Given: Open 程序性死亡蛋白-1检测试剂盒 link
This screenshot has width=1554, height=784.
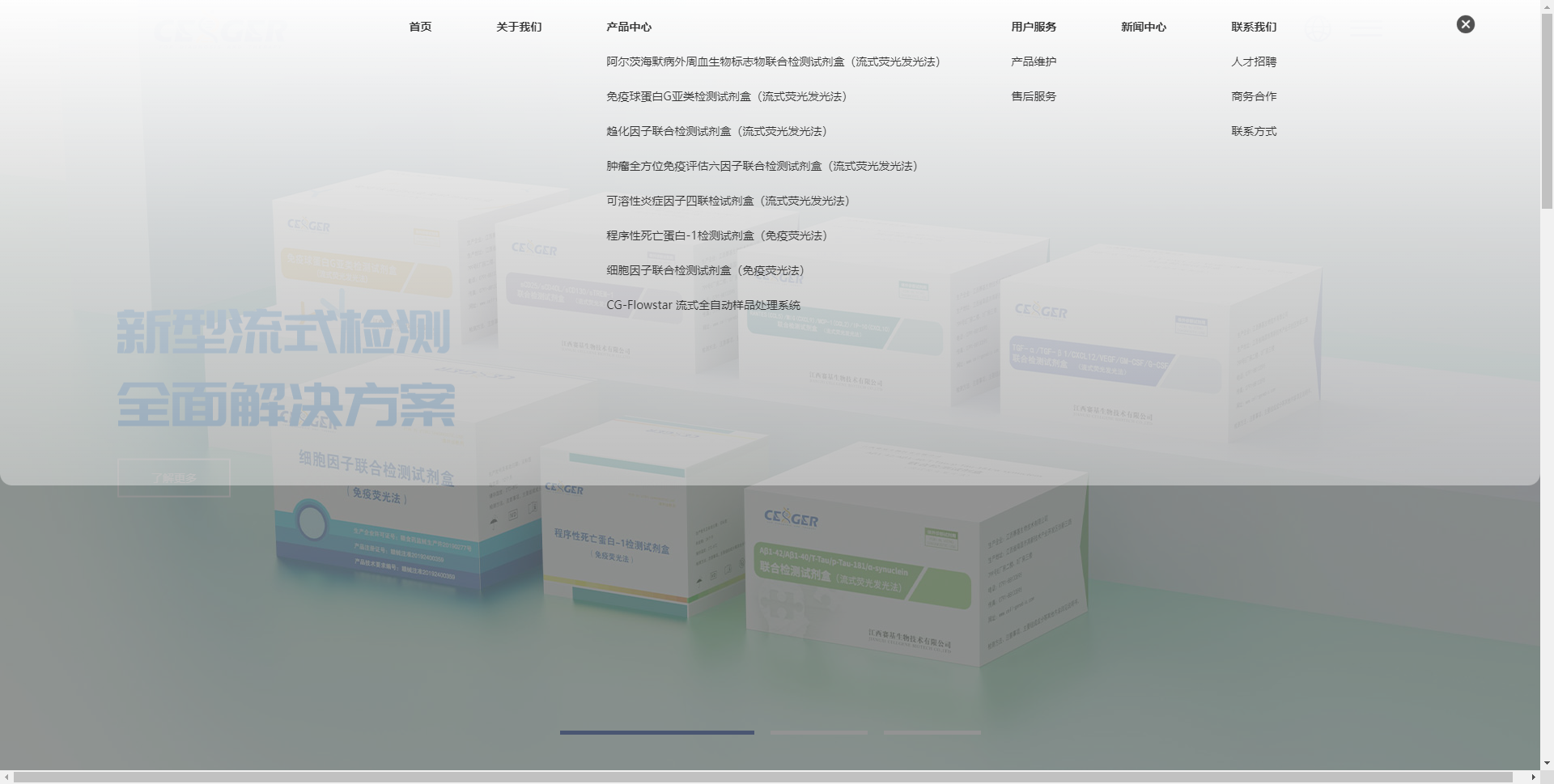Looking at the screenshot, I should [x=716, y=235].
